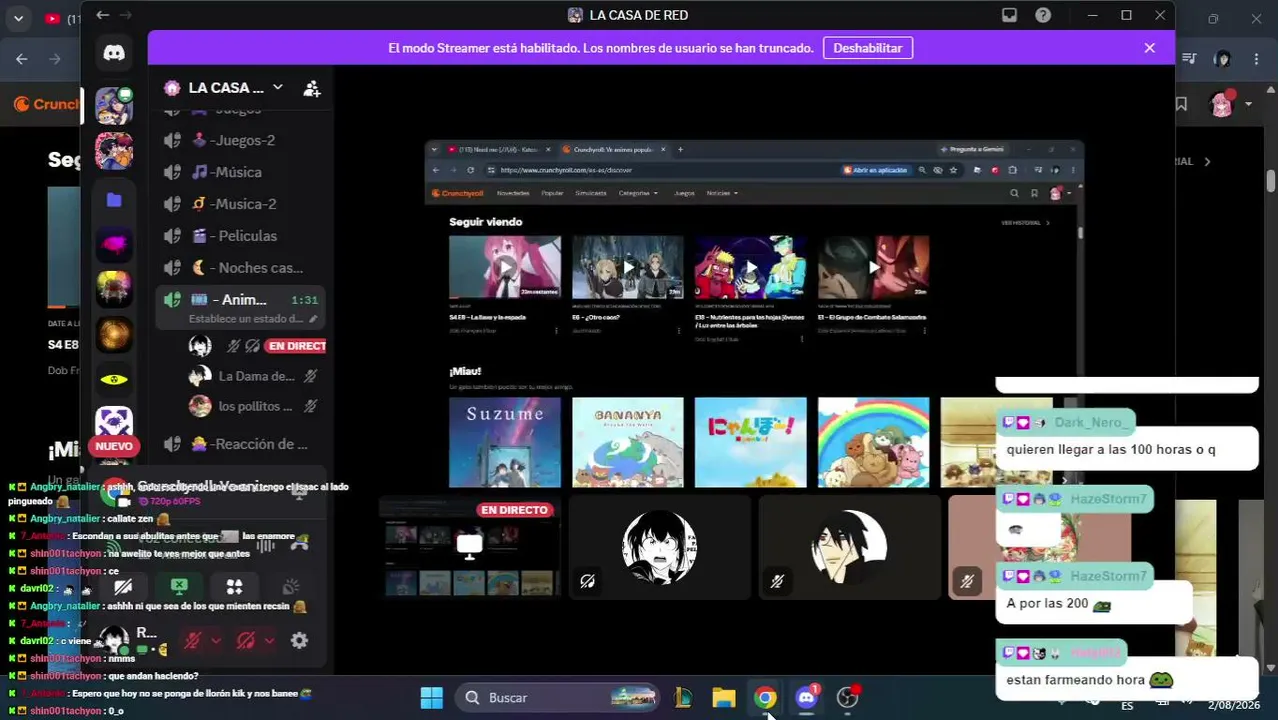Image resolution: width=1278 pixels, height=720 pixels.
Task: Open Discord inbox icon in title bar
Action: pyautogui.click(x=1009, y=15)
